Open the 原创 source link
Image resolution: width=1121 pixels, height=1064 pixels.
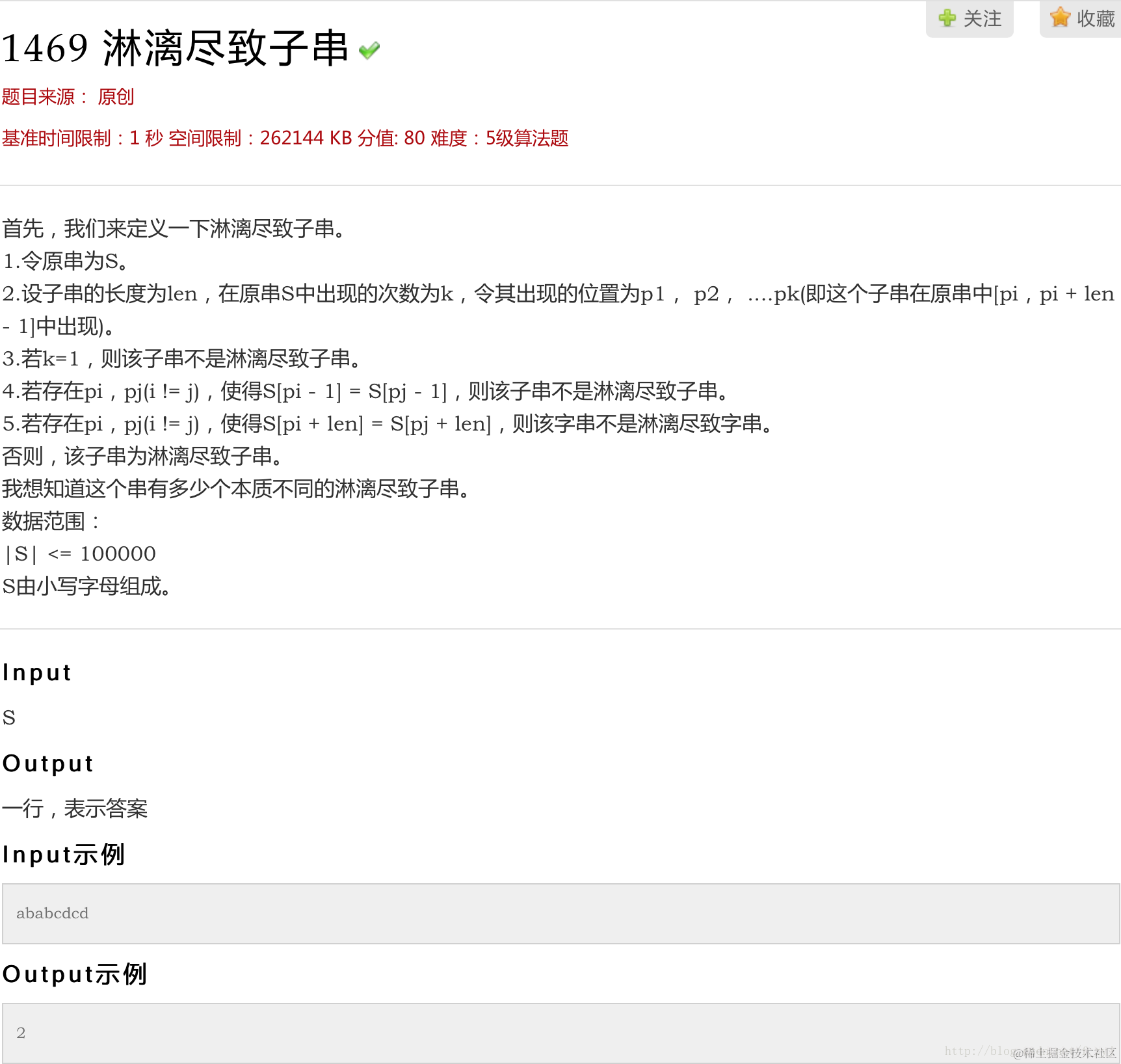click(116, 97)
